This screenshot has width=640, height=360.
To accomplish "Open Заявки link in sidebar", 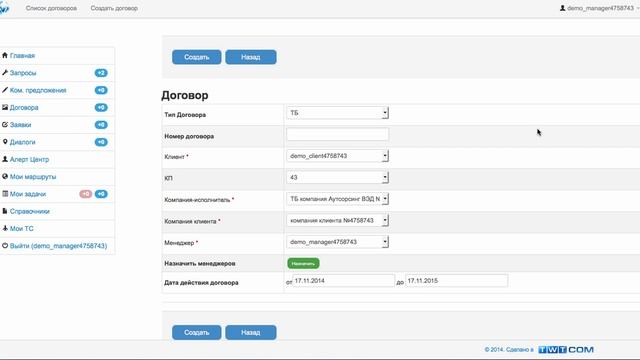I will pos(20,125).
